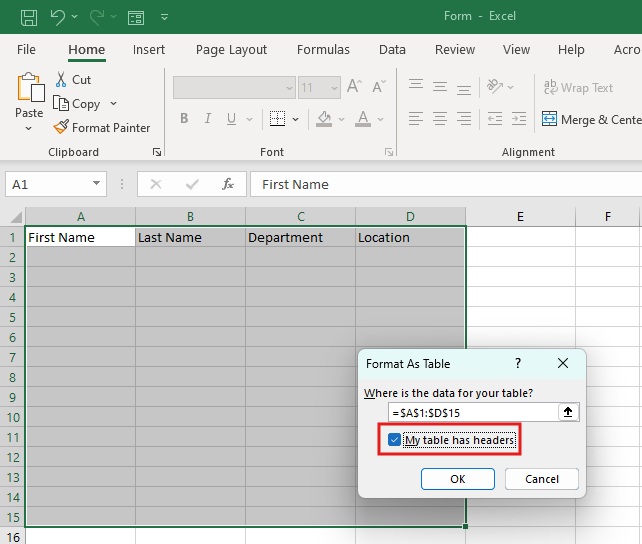This screenshot has height=544, width=642.
Task: Click the Fill Color bucket
Action: (324, 119)
